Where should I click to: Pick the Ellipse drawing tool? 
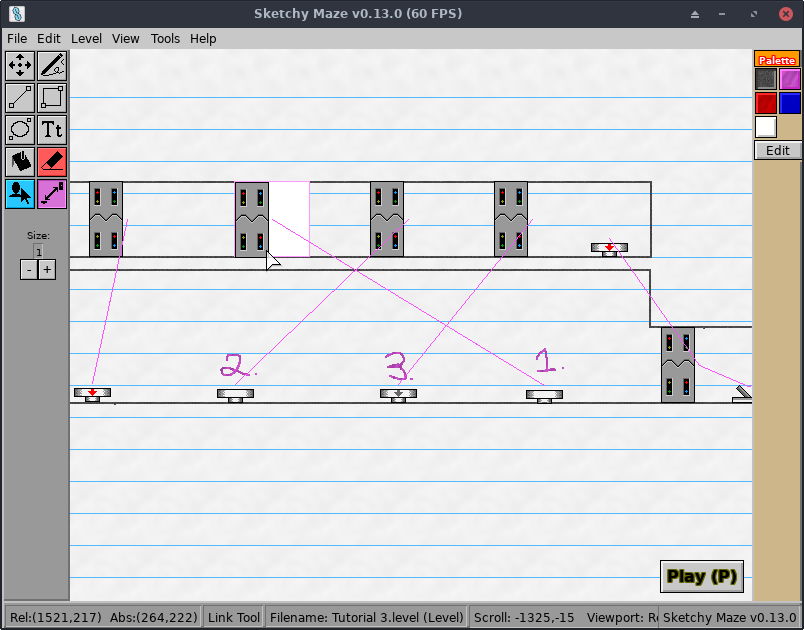(x=20, y=130)
